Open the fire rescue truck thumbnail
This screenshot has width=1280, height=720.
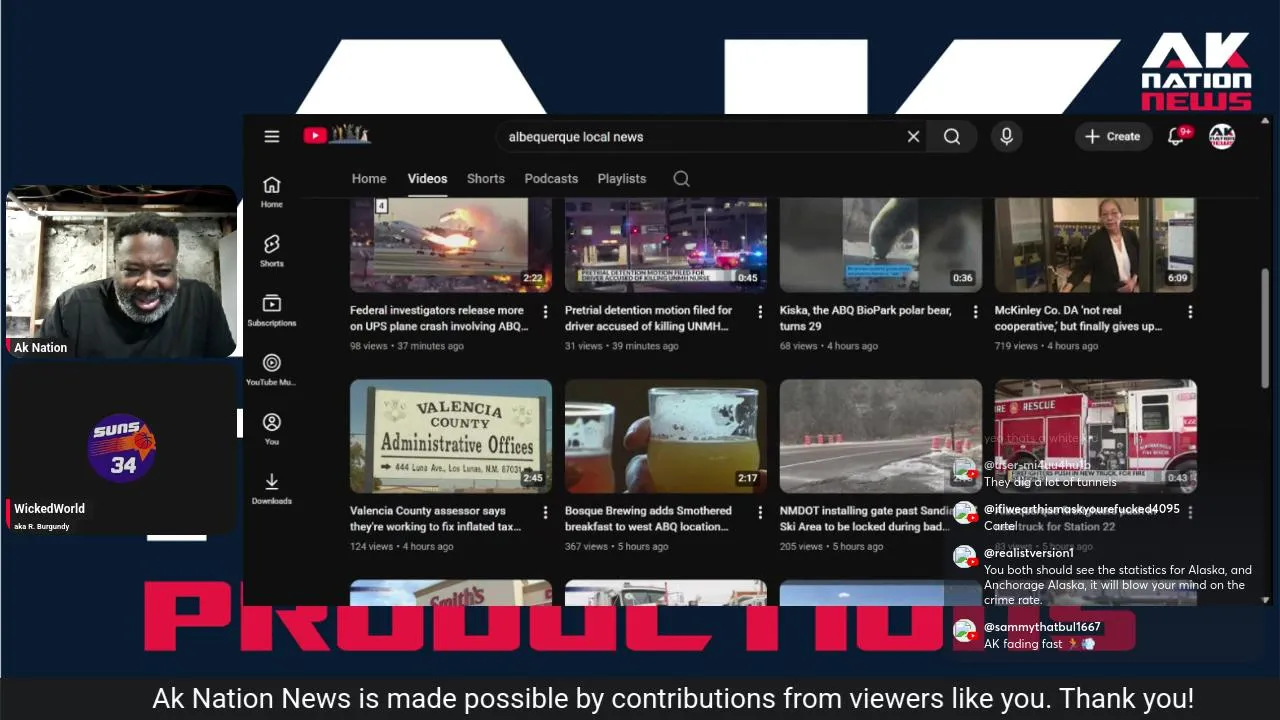[x=1096, y=436]
